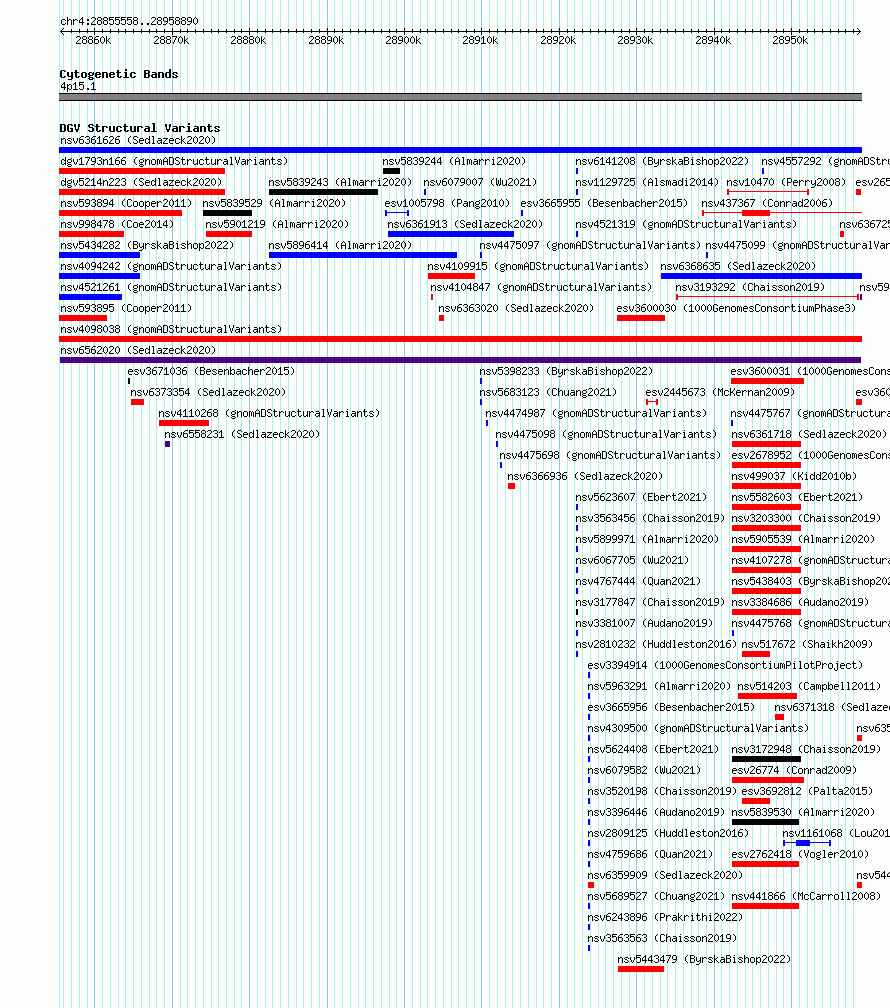Click nsv6079007 (Wu2021) label
890x1008 pixels.
pos(480,183)
